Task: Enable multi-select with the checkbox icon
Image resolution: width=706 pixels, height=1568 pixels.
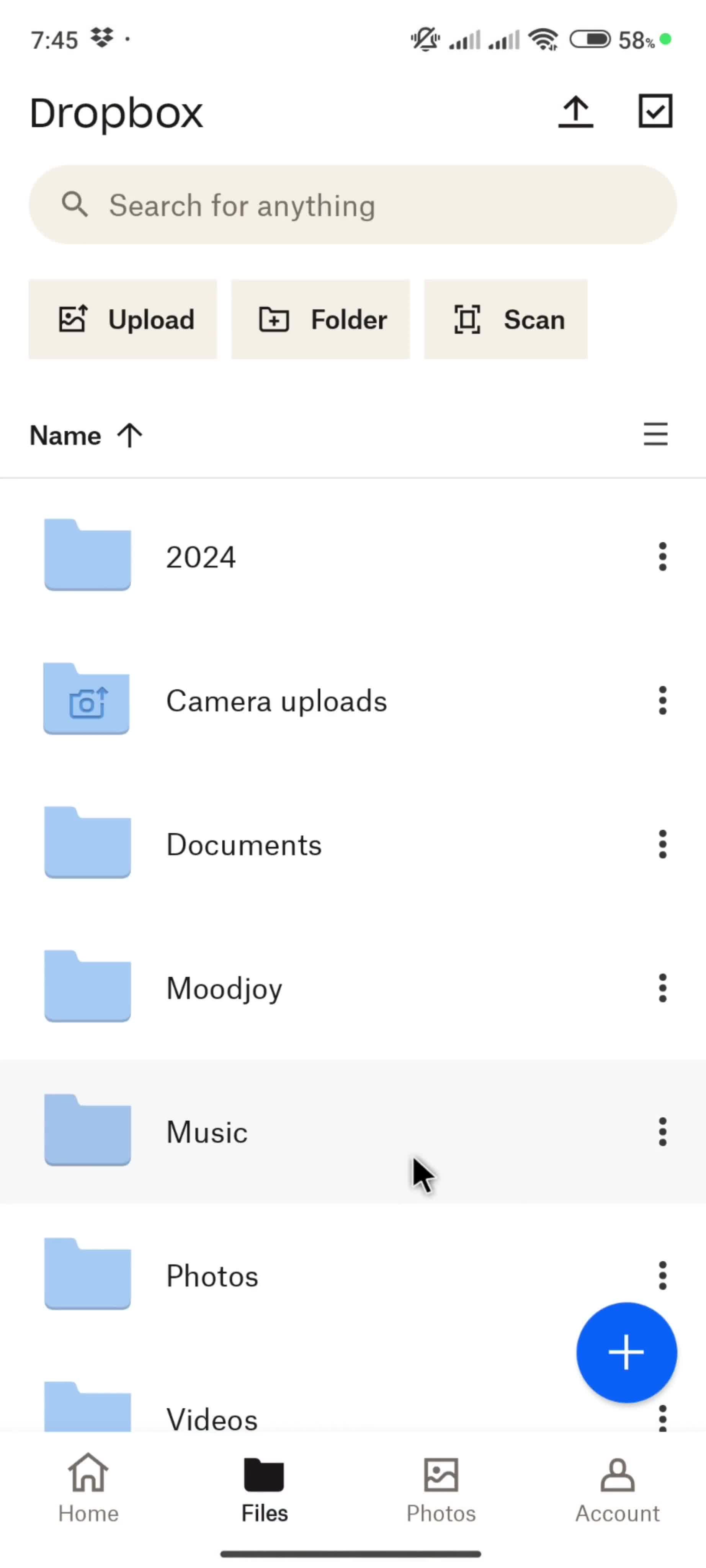Action: (x=655, y=111)
